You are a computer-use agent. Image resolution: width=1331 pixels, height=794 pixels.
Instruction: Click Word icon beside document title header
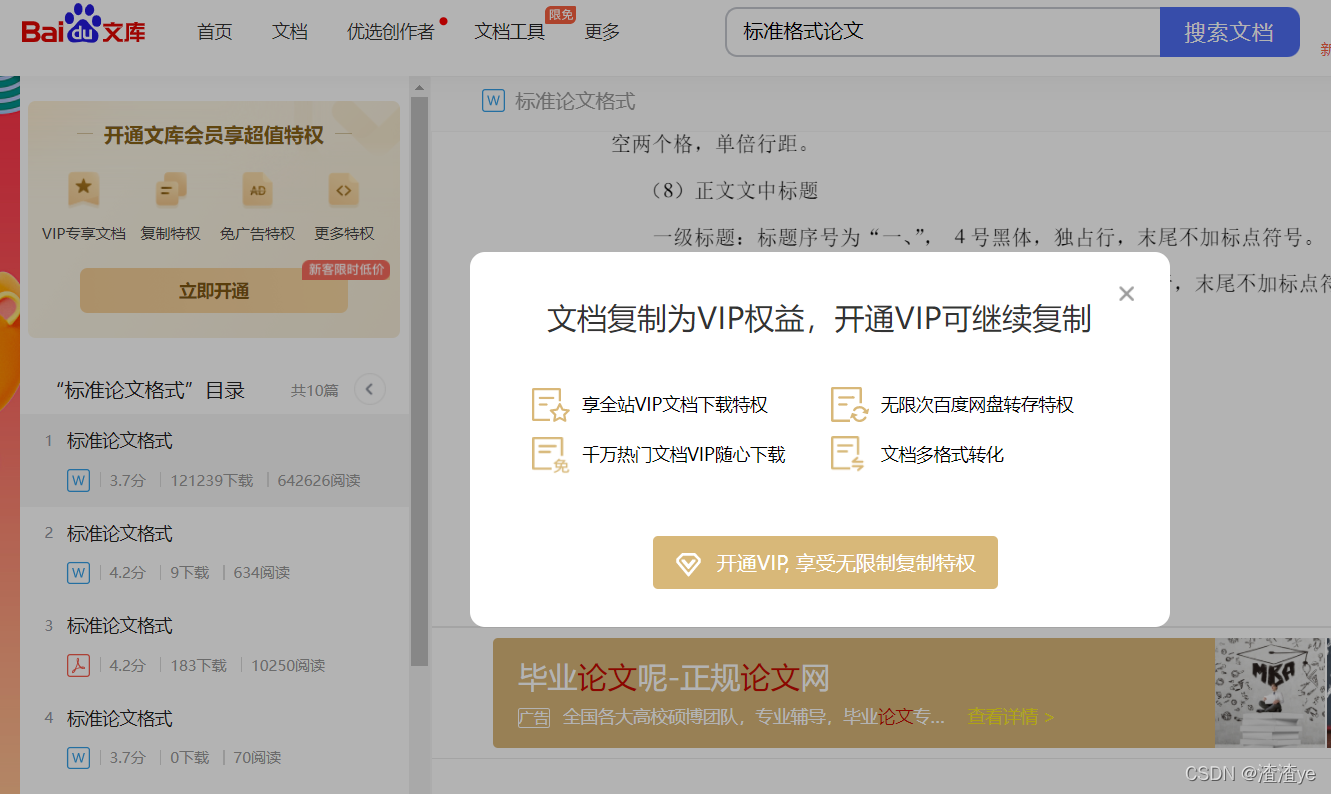click(x=493, y=100)
